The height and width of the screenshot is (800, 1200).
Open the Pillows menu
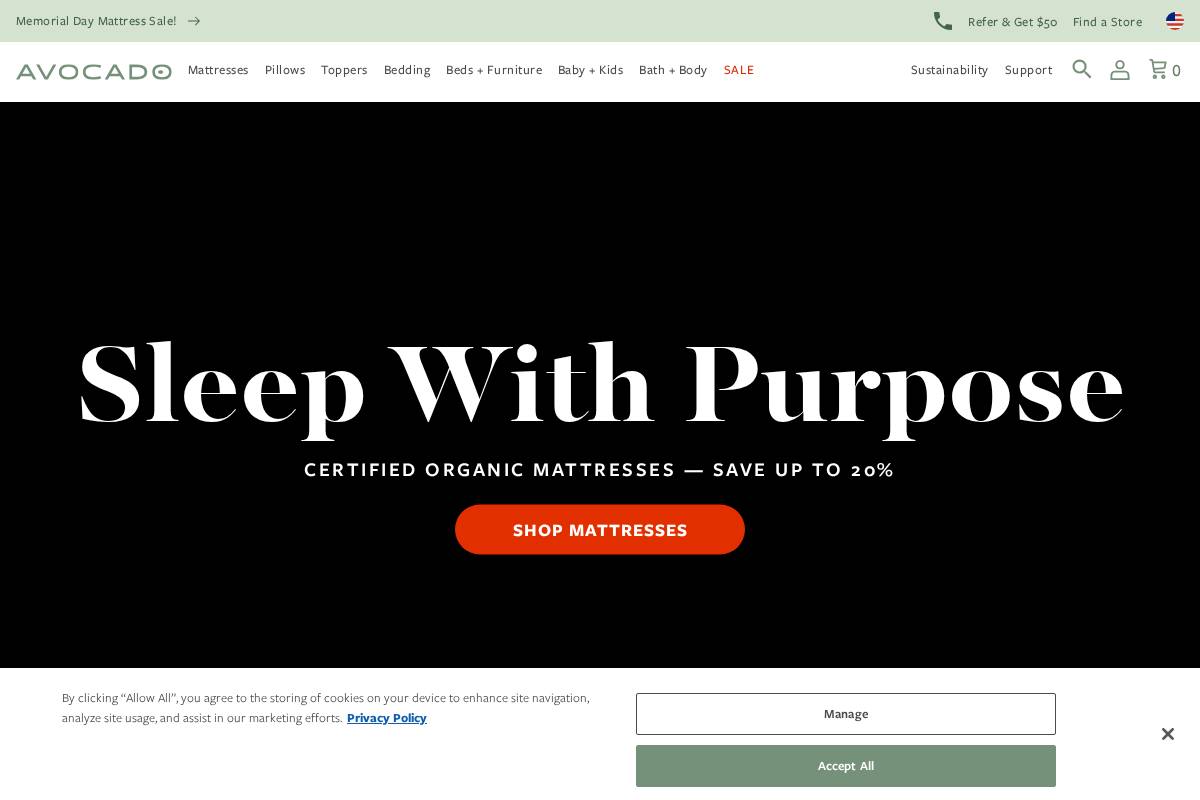[x=285, y=70]
